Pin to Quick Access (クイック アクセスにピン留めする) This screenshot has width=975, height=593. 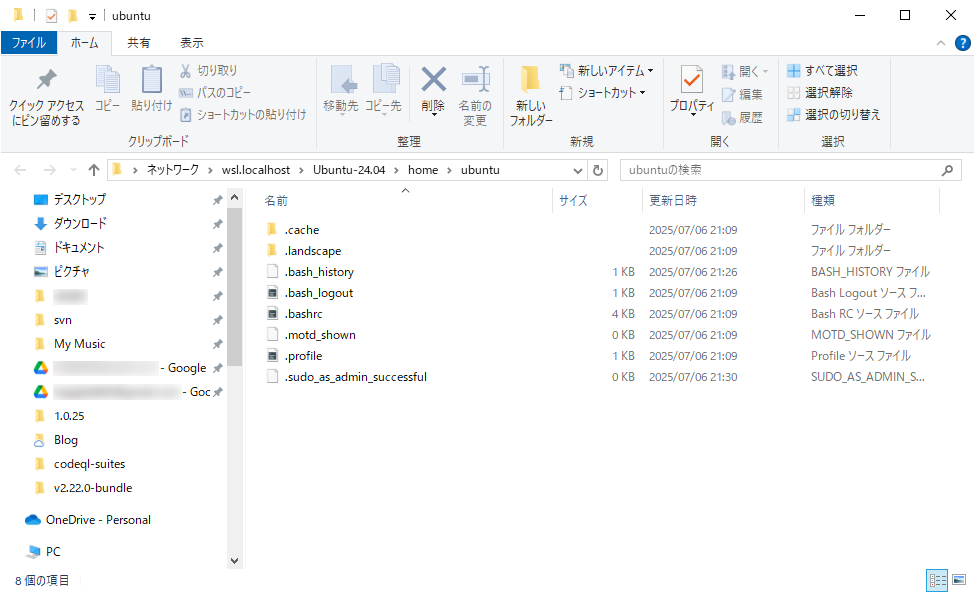(46, 96)
